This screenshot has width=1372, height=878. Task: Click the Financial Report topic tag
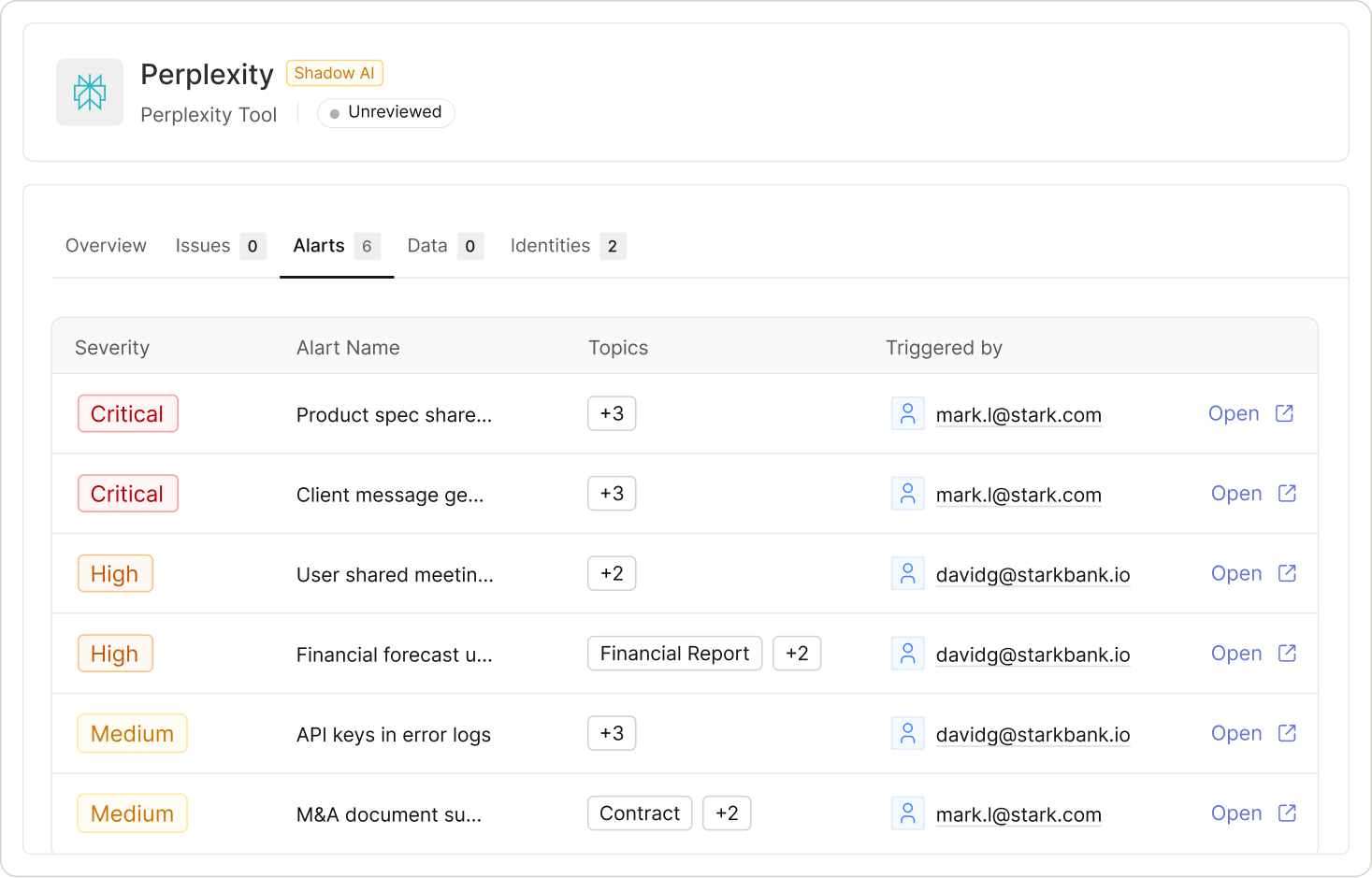point(674,654)
